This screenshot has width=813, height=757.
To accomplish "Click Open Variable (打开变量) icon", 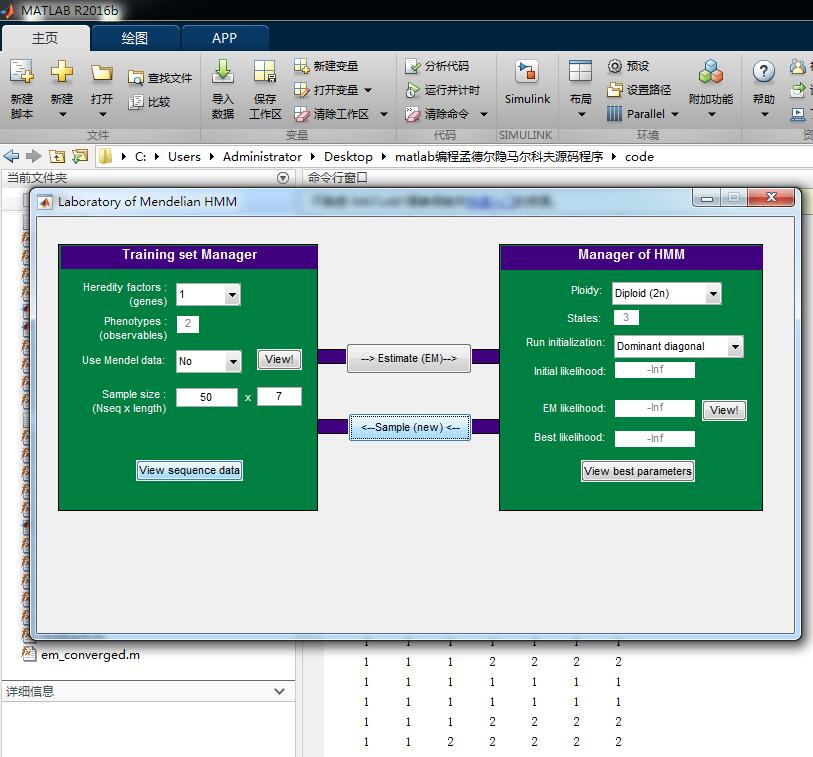I will [301, 90].
